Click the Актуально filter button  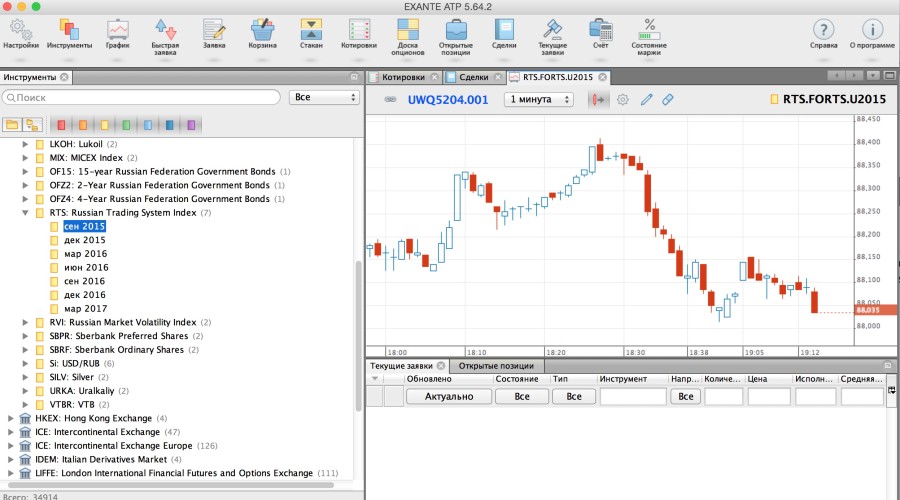coord(449,397)
